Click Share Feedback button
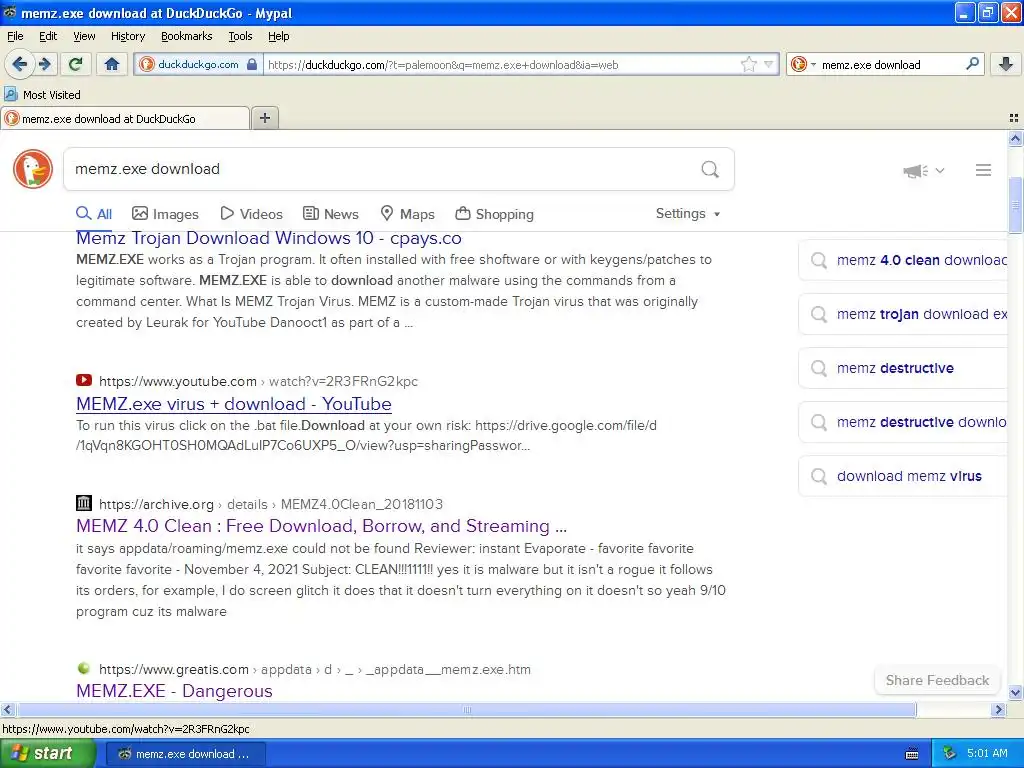 tap(937, 680)
